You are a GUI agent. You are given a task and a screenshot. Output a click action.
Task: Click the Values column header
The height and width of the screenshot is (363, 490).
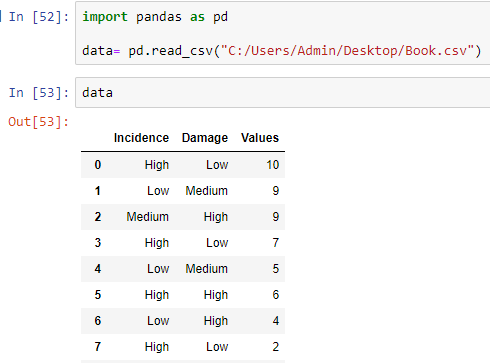(x=260, y=138)
